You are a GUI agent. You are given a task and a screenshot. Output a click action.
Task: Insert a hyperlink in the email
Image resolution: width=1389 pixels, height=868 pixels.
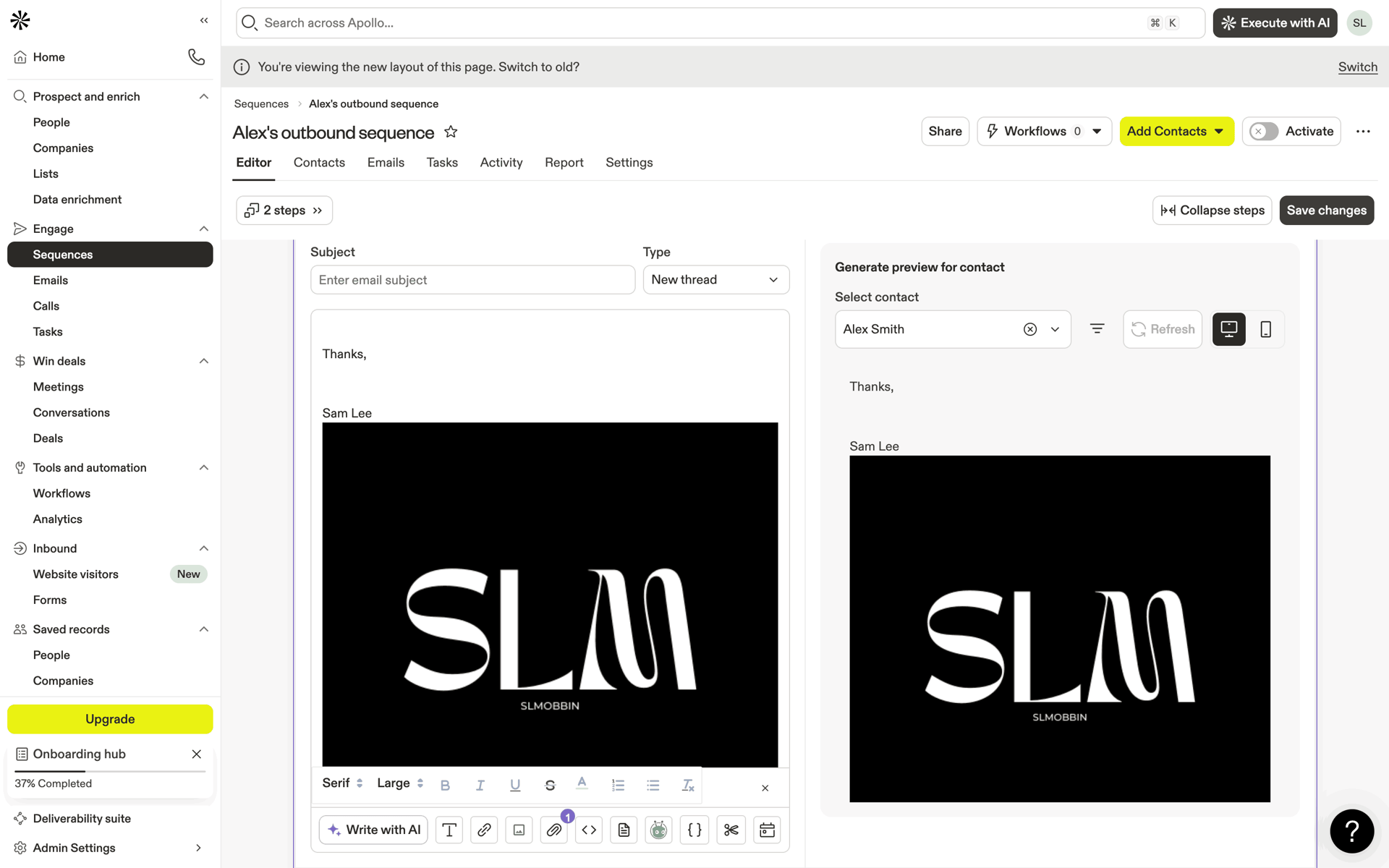coord(484,830)
